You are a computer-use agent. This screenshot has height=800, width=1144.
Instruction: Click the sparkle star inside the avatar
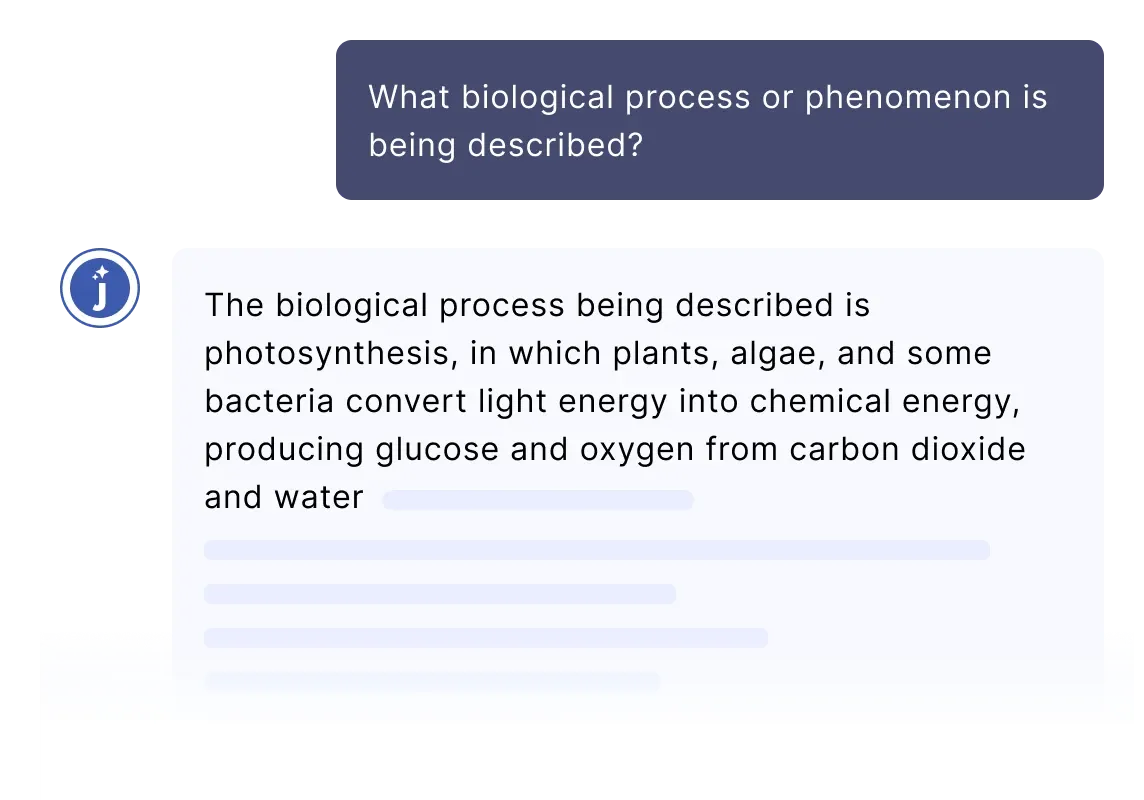[101, 273]
